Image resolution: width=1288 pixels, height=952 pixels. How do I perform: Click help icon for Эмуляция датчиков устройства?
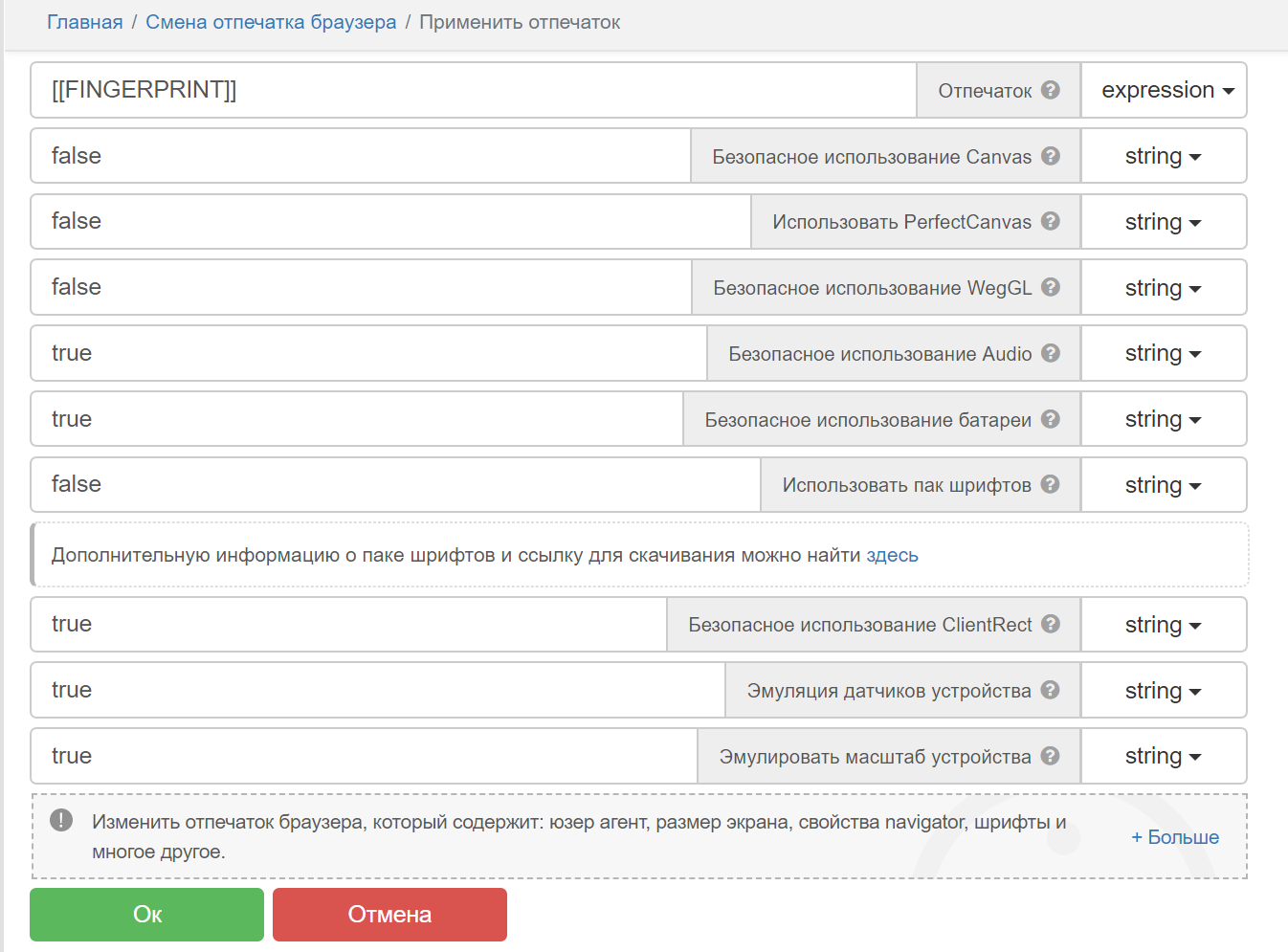pos(1050,690)
